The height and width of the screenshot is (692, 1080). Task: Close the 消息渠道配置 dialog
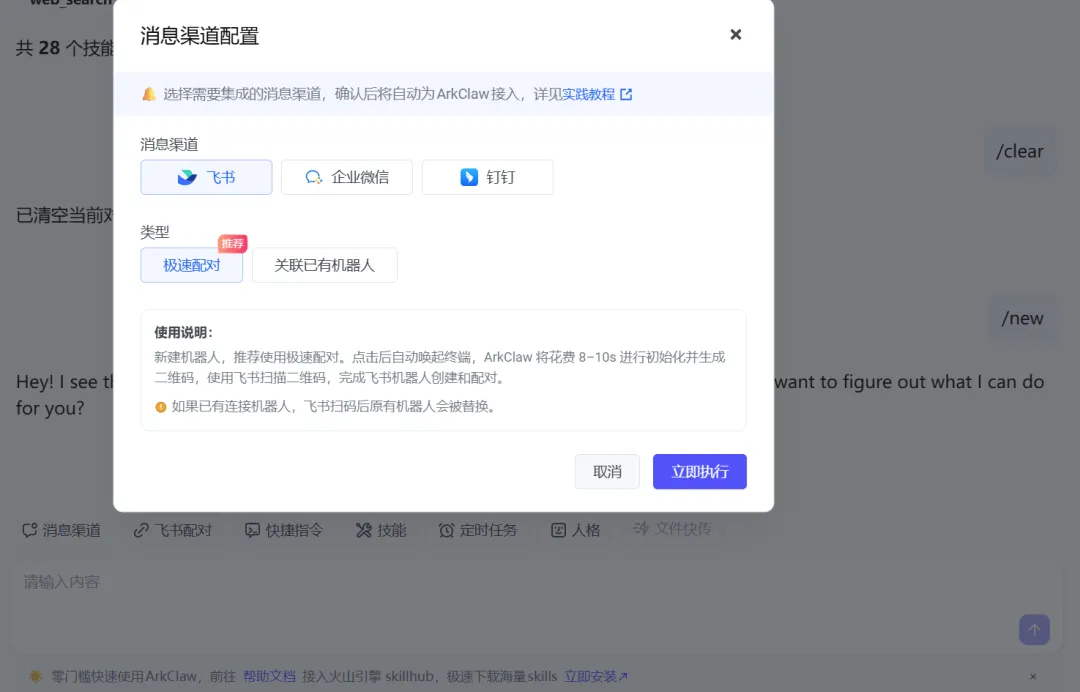coord(736,34)
